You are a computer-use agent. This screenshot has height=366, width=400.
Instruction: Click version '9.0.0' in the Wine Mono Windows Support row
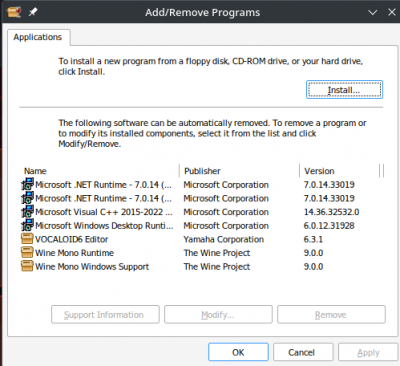tap(313, 267)
